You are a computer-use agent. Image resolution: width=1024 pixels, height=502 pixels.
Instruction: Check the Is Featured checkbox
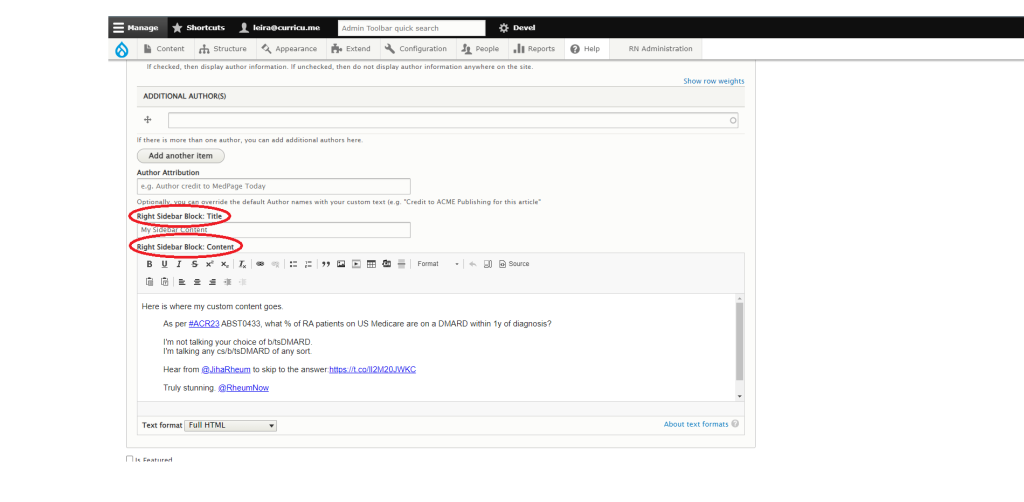click(130, 459)
